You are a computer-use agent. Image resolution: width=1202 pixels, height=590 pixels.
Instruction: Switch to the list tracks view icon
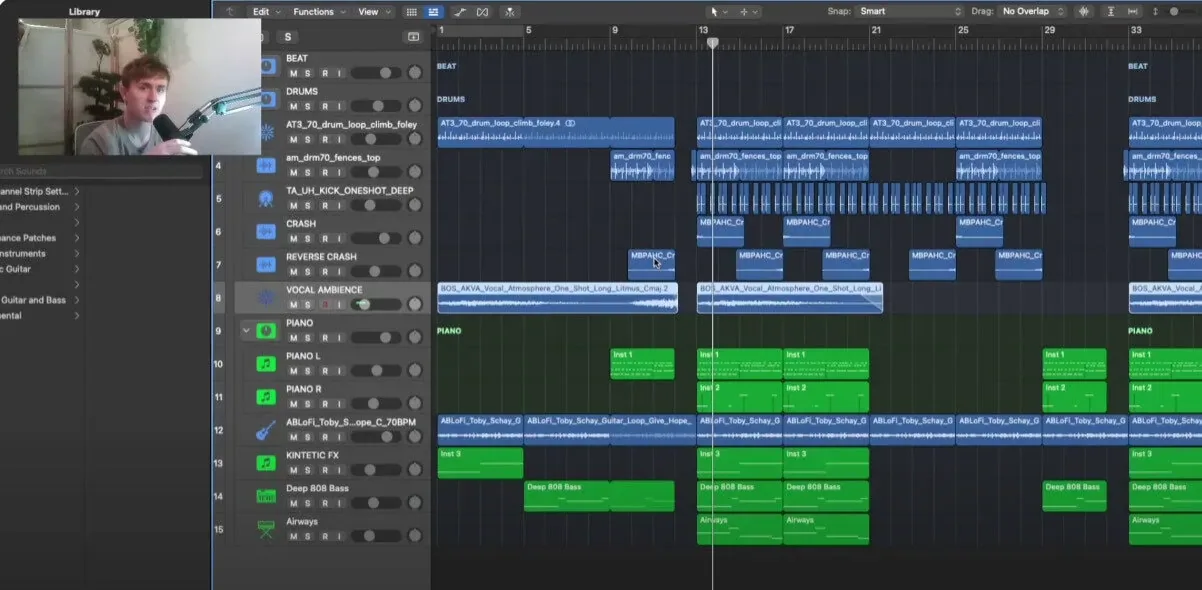click(x=434, y=12)
